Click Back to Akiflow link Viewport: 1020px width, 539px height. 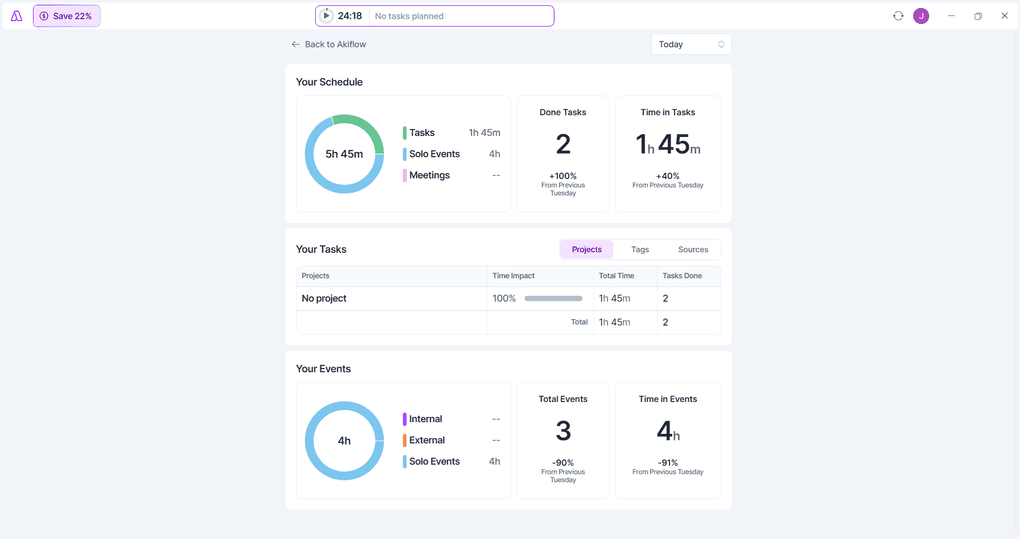335,44
